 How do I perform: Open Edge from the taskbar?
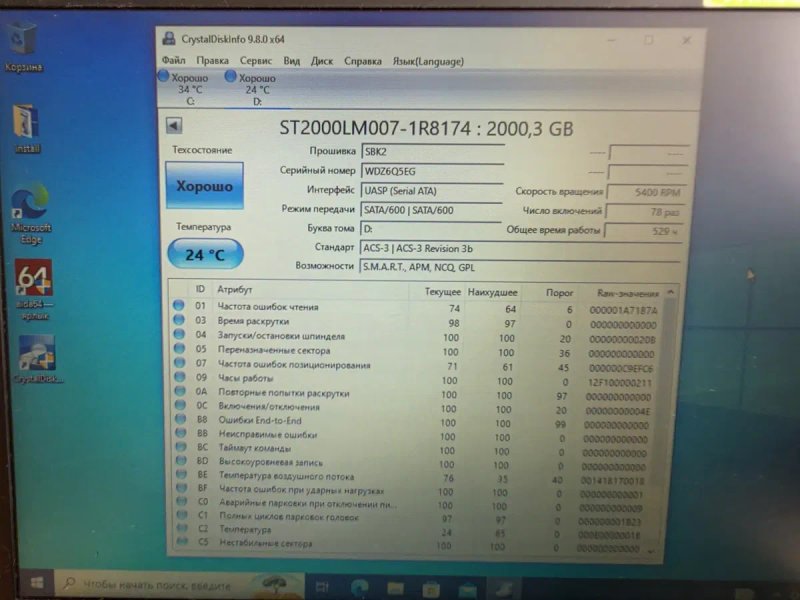(x=360, y=588)
